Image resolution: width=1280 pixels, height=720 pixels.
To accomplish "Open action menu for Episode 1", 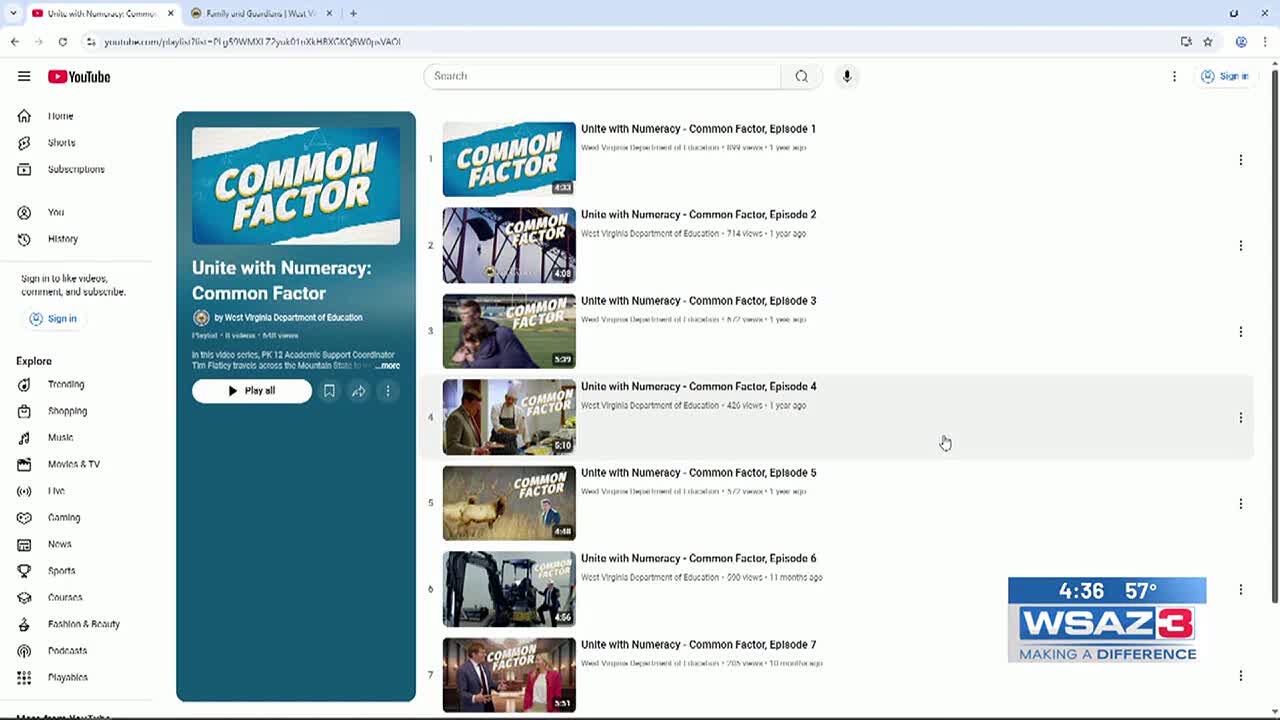I will (1240, 160).
